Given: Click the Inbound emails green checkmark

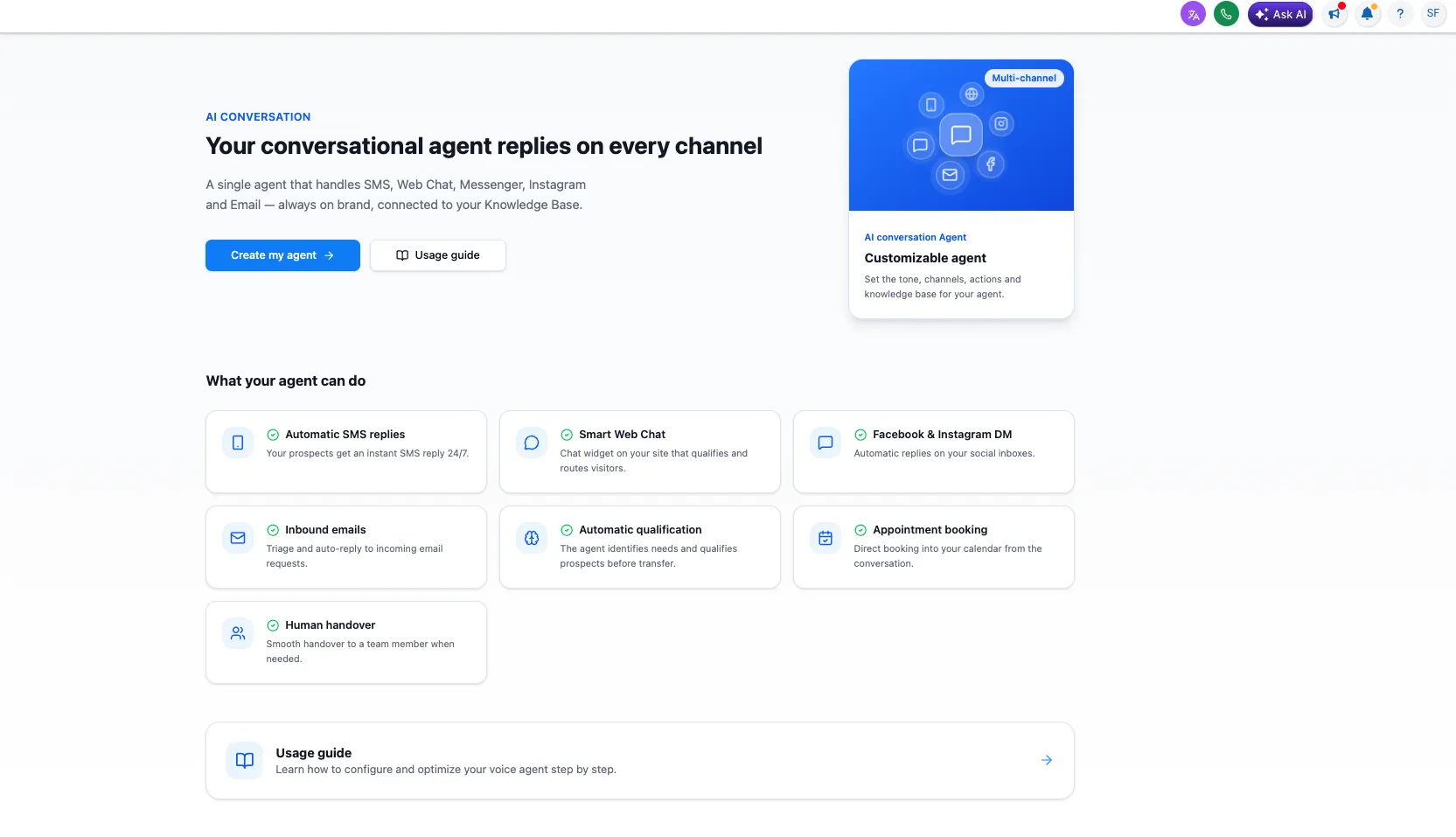Looking at the screenshot, I should 273,530.
